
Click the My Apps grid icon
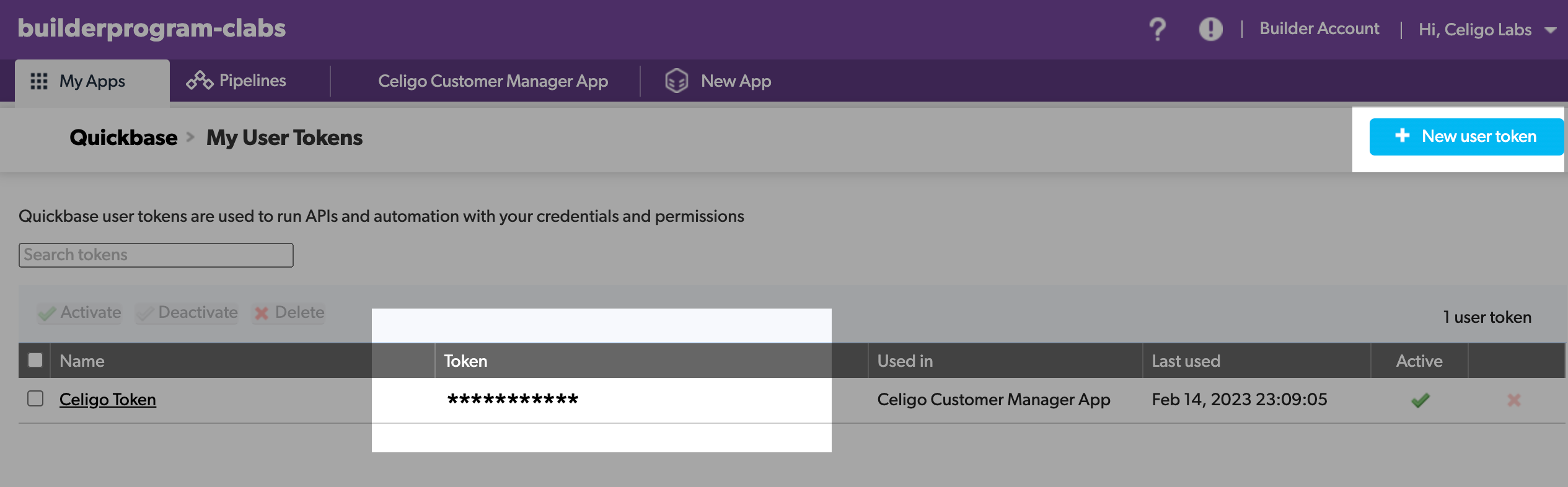tap(39, 81)
